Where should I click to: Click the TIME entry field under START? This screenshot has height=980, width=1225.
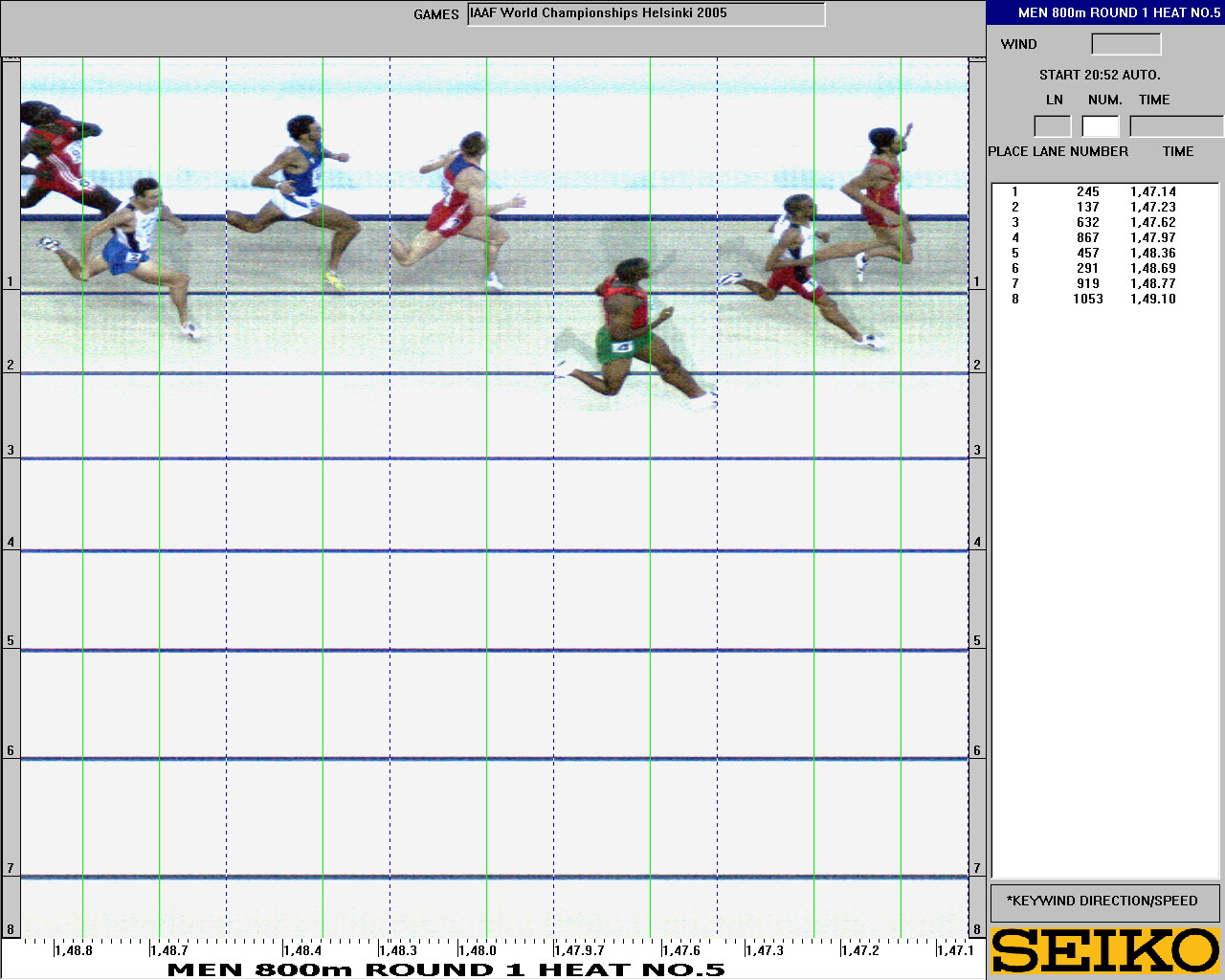[1175, 126]
